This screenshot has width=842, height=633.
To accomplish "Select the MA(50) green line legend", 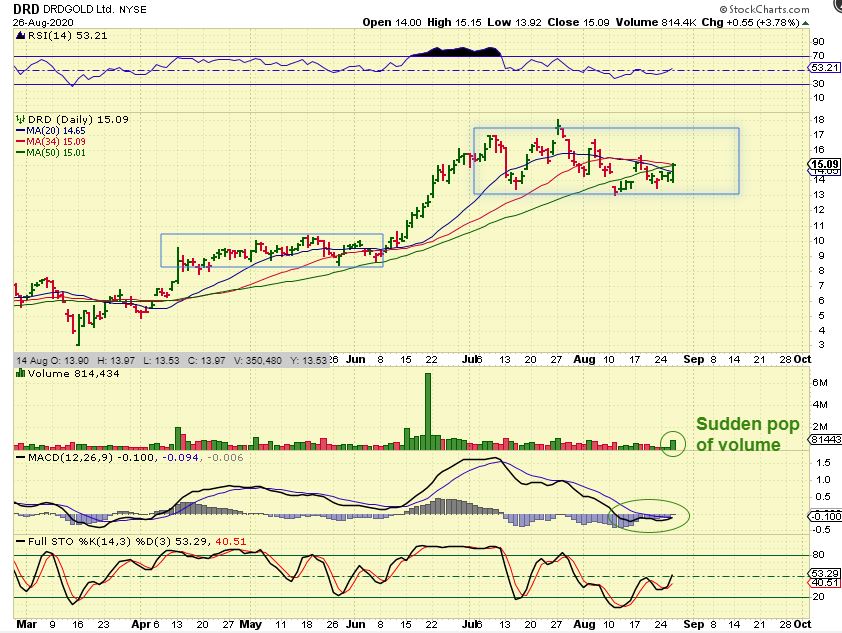I will (x=51, y=152).
